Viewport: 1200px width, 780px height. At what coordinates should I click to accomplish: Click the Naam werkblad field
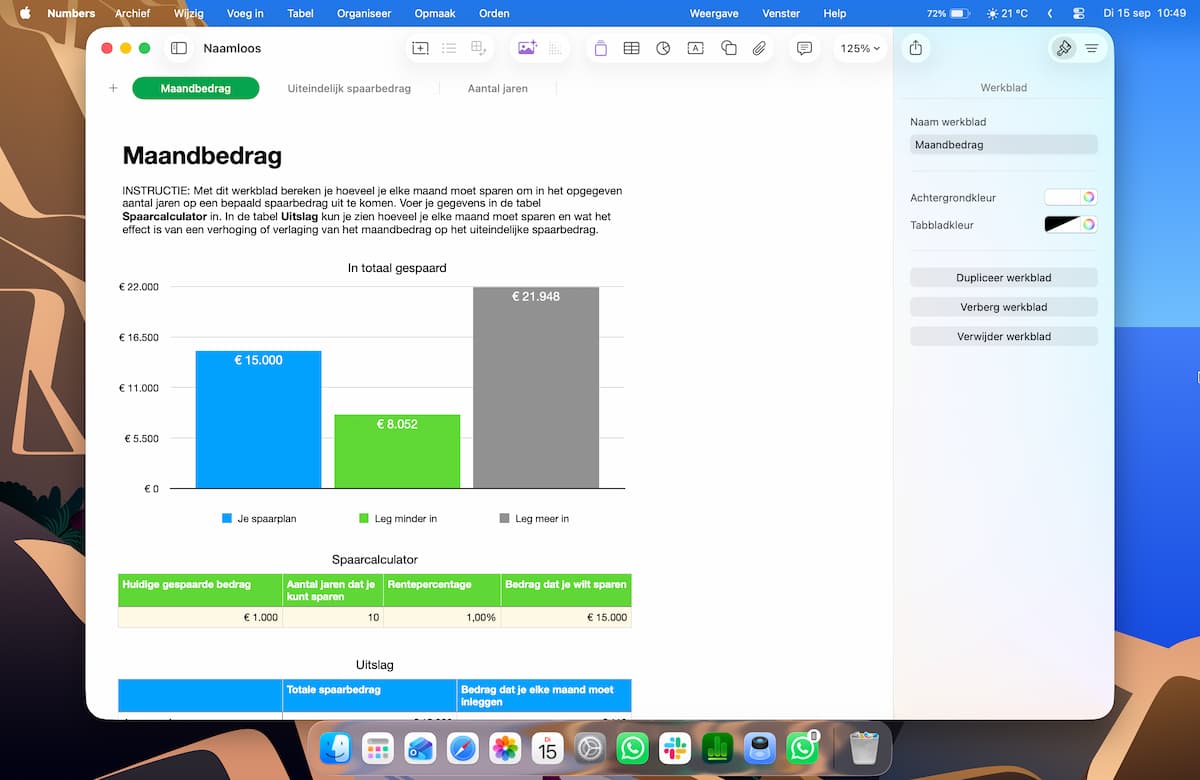(1004, 145)
